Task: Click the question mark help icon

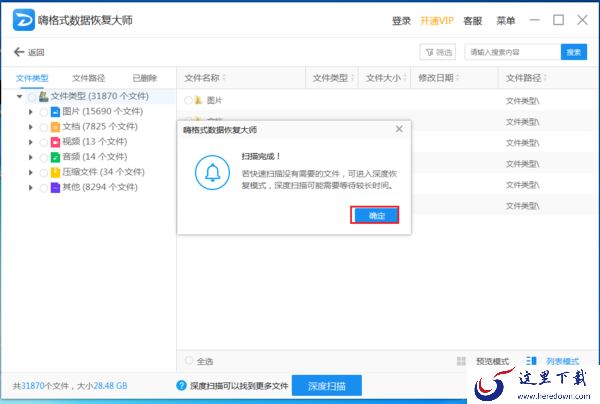Action: pos(181,385)
